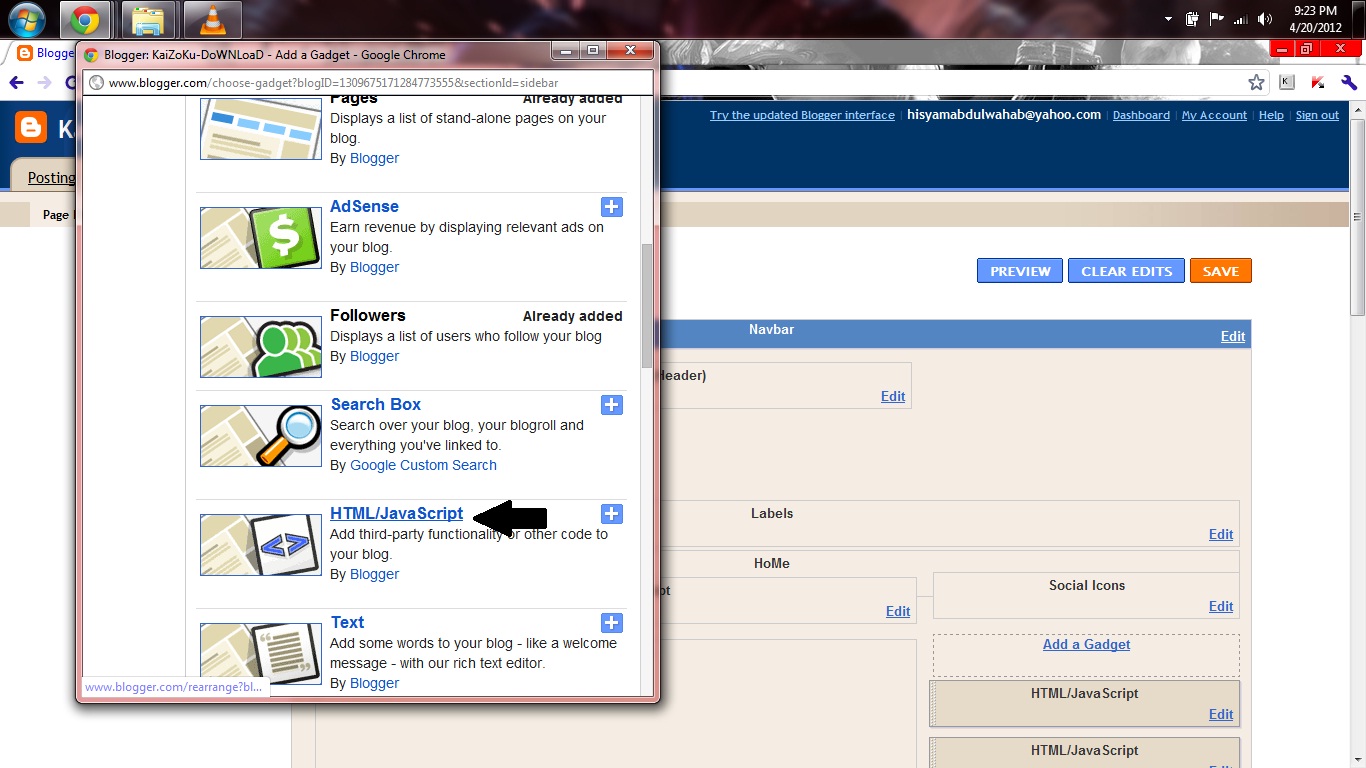Click the Sign out link
Viewport: 1366px width, 768px height.
click(x=1317, y=116)
